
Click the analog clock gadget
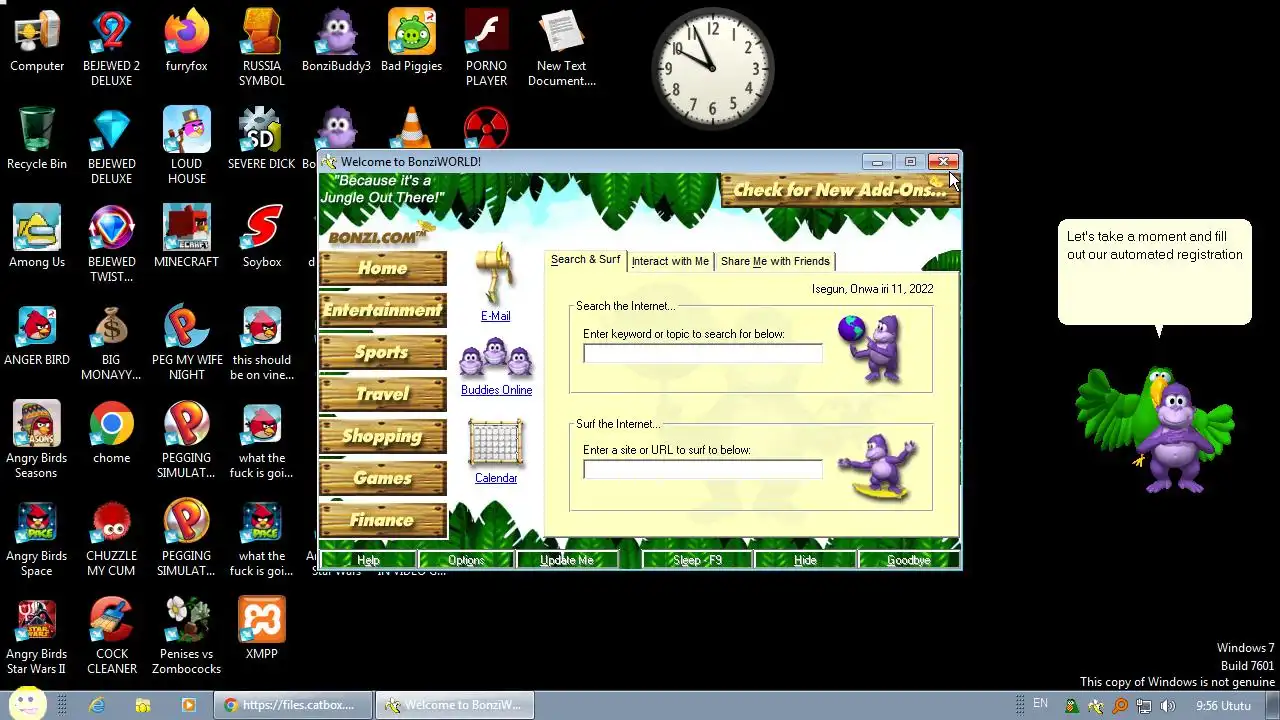point(713,69)
